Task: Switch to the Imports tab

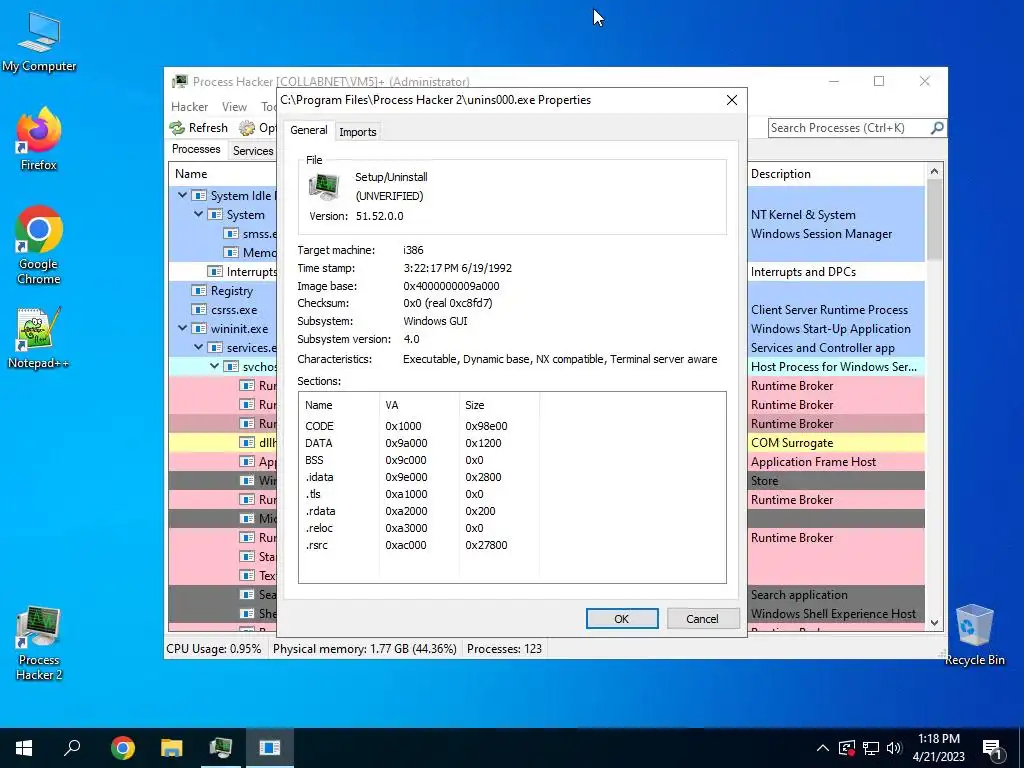Action: click(x=358, y=132)
